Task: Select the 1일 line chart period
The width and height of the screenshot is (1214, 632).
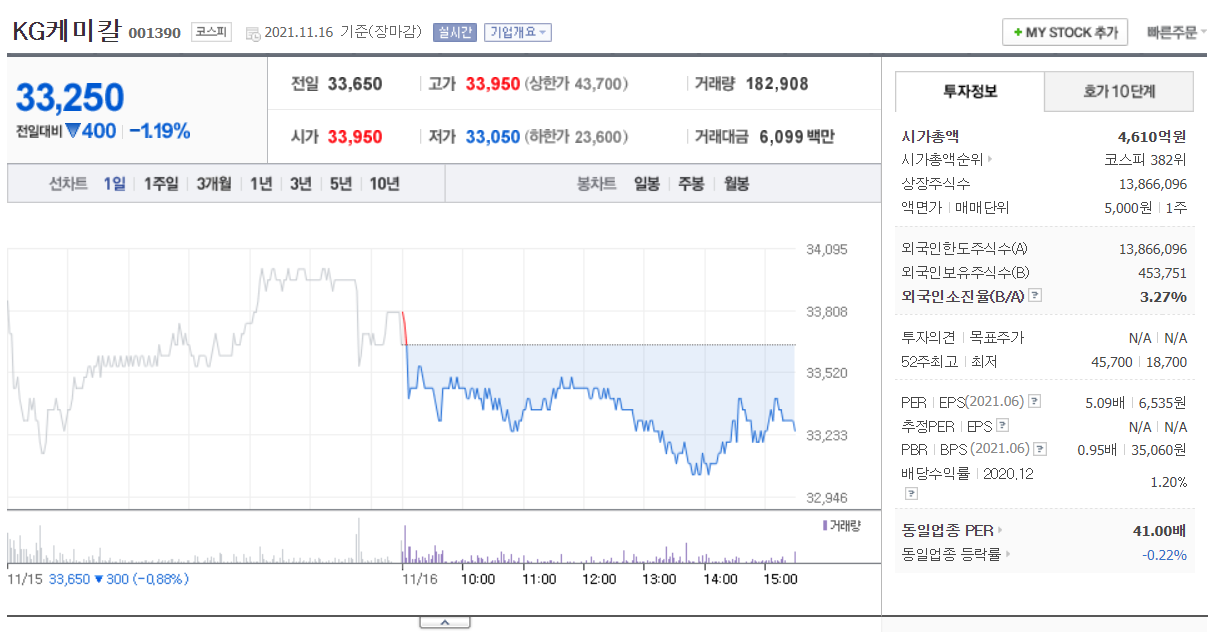Action: (114, 184)
